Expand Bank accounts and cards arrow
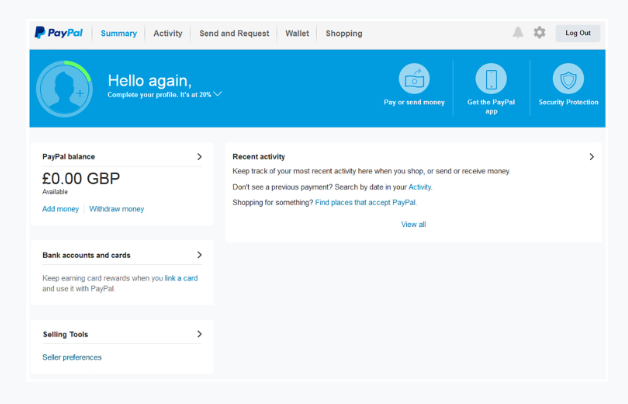Screen dimensions: 628x404 coord(199,255)
